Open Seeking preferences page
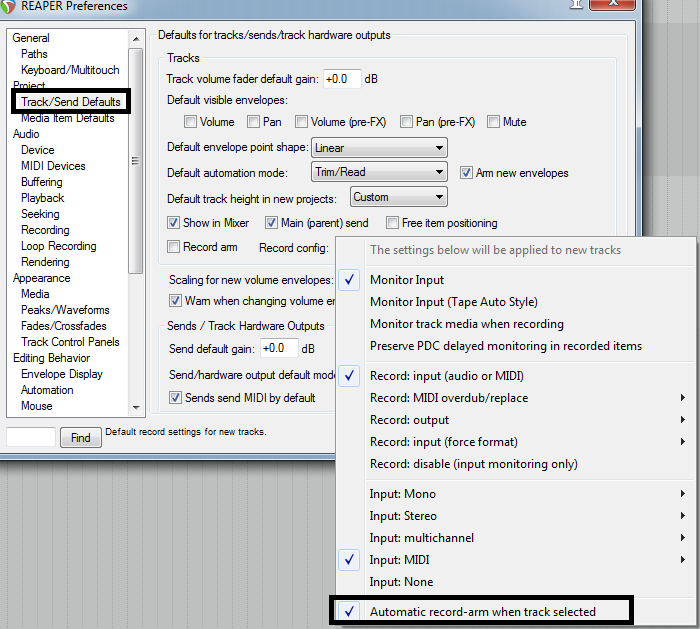The image size is (700, 629). point(40,214)
